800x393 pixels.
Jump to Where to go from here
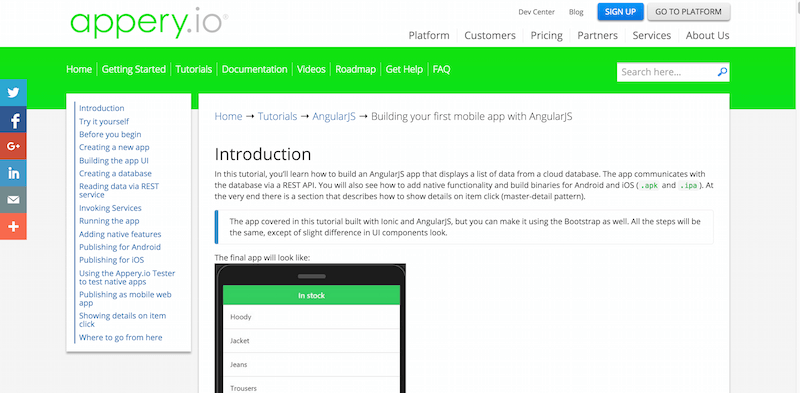click(120, 337)
